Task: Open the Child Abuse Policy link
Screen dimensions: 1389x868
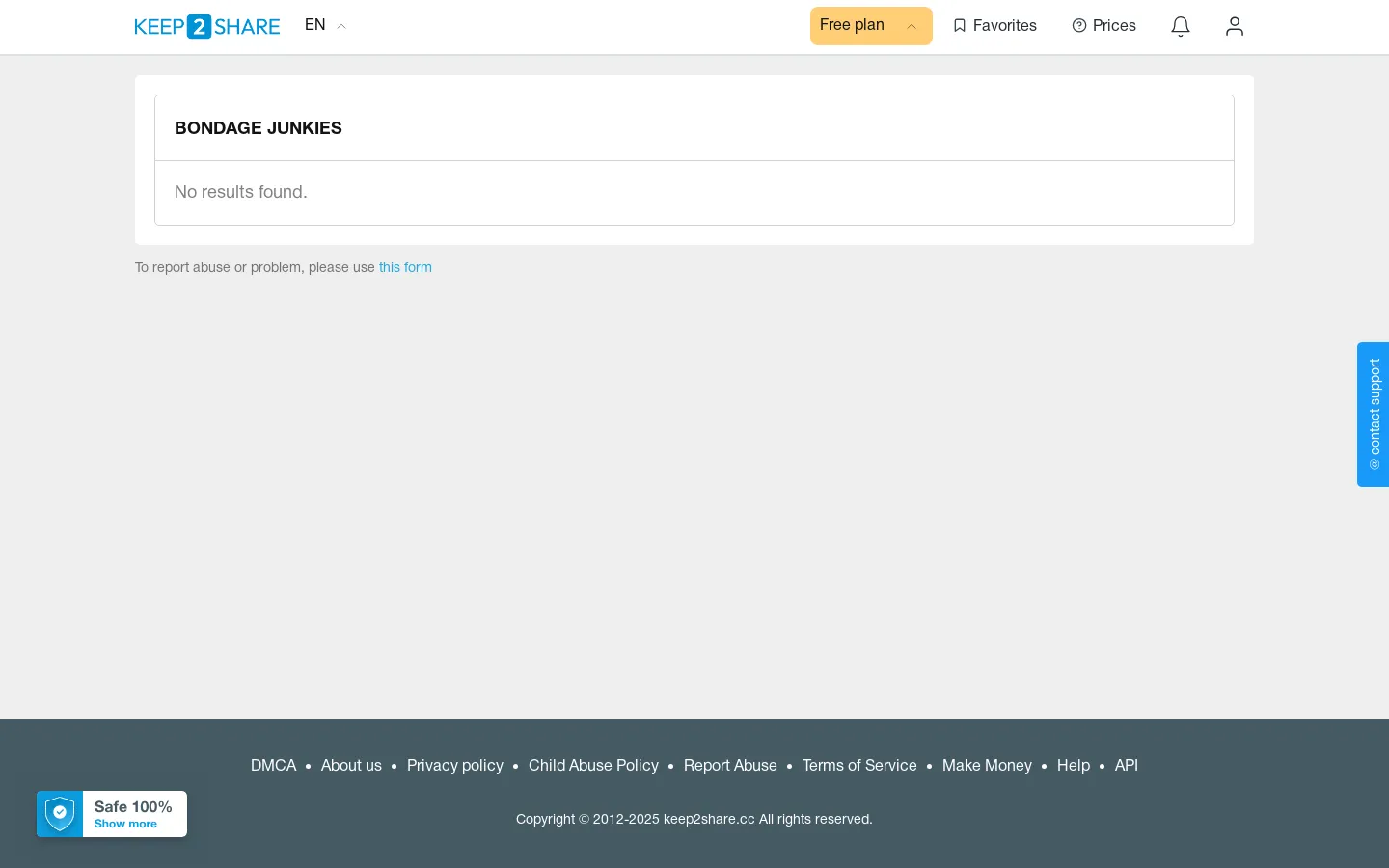Action: [593, 766]
